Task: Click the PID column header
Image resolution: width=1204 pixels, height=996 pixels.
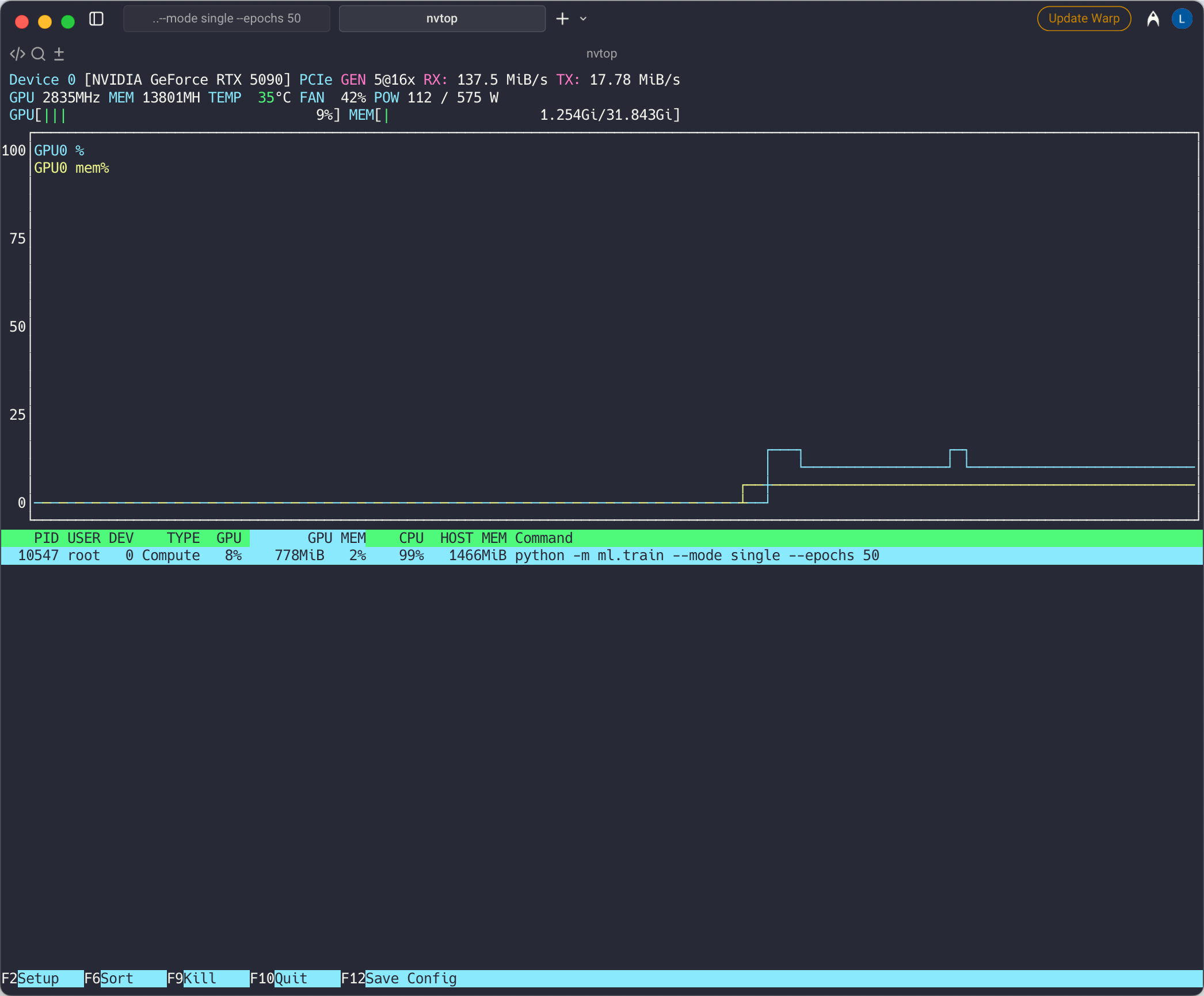Action: pyautogui.click(x=47, y=538)
